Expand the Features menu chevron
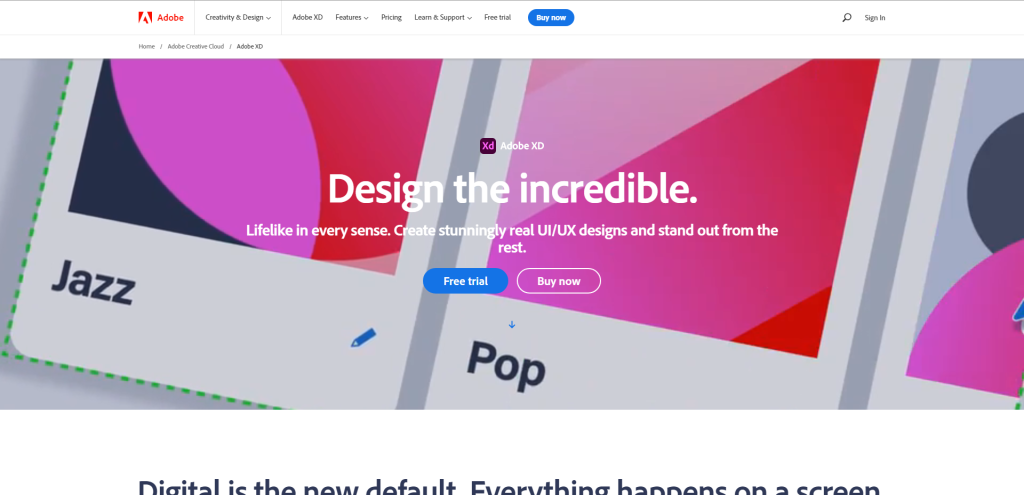 pos(366,18)
